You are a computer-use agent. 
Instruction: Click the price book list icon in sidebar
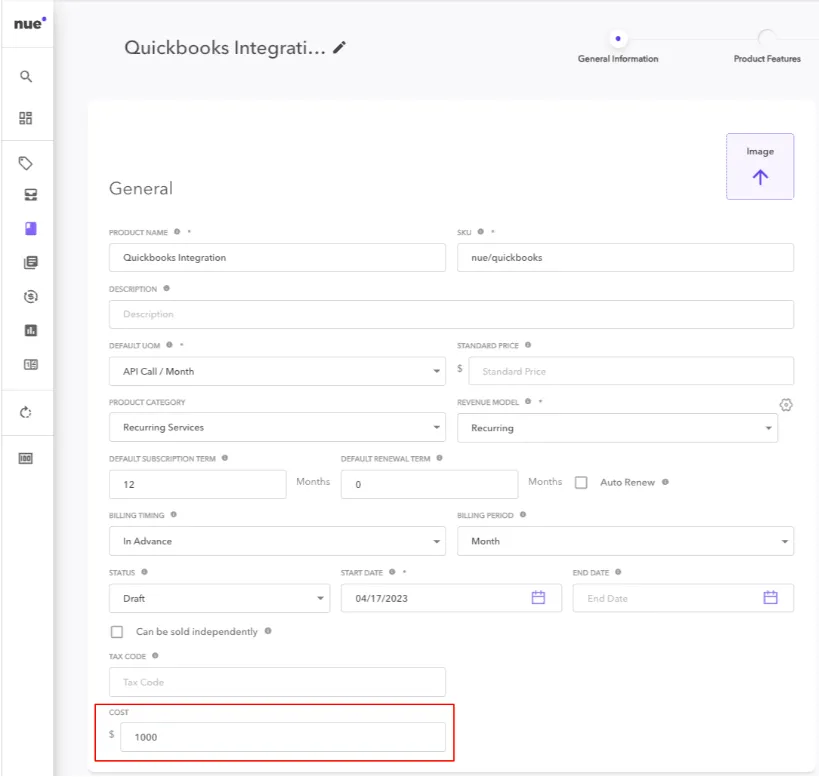click(31, 364)
